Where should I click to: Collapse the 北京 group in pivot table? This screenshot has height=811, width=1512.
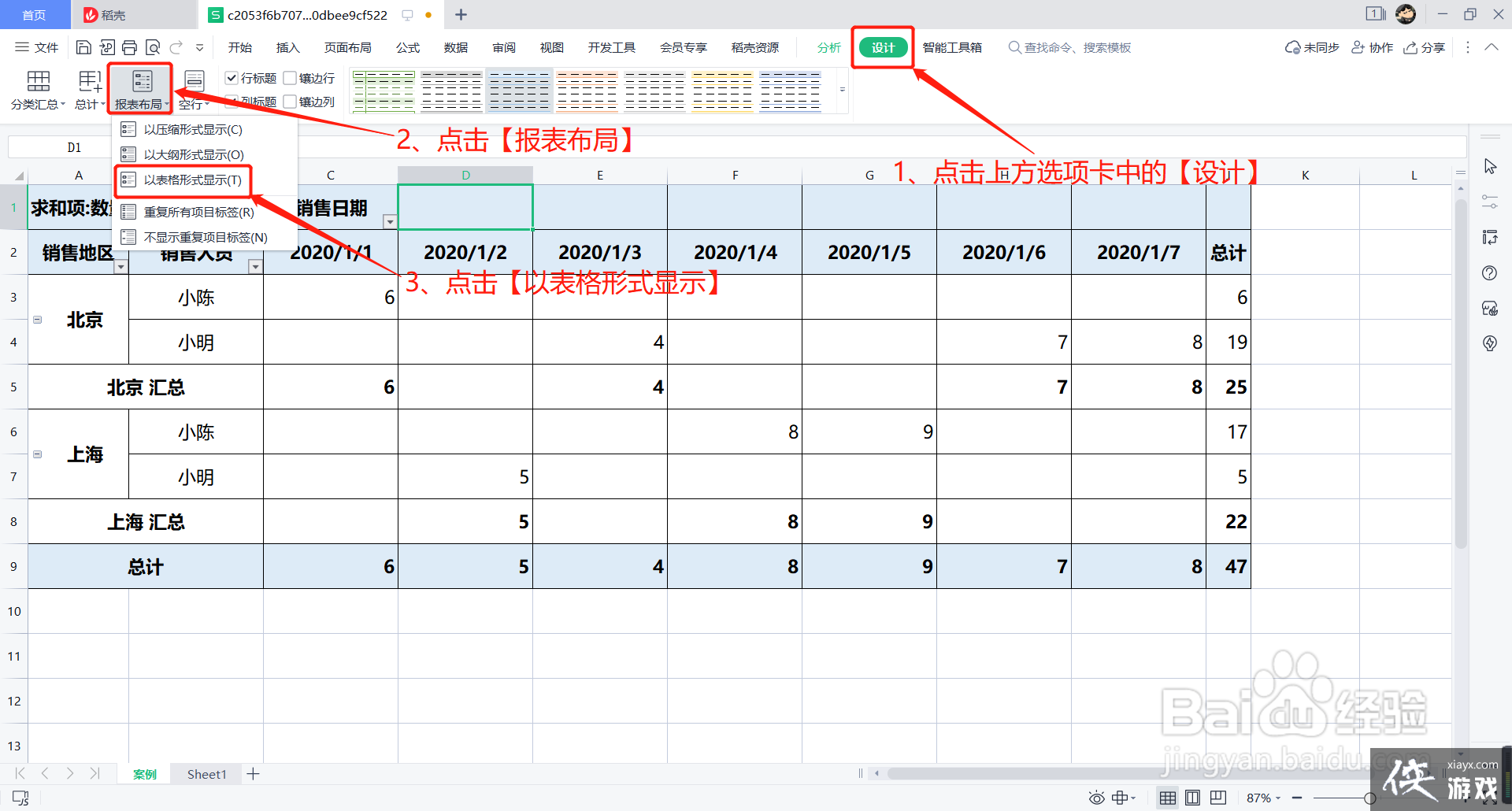point(37,320)
